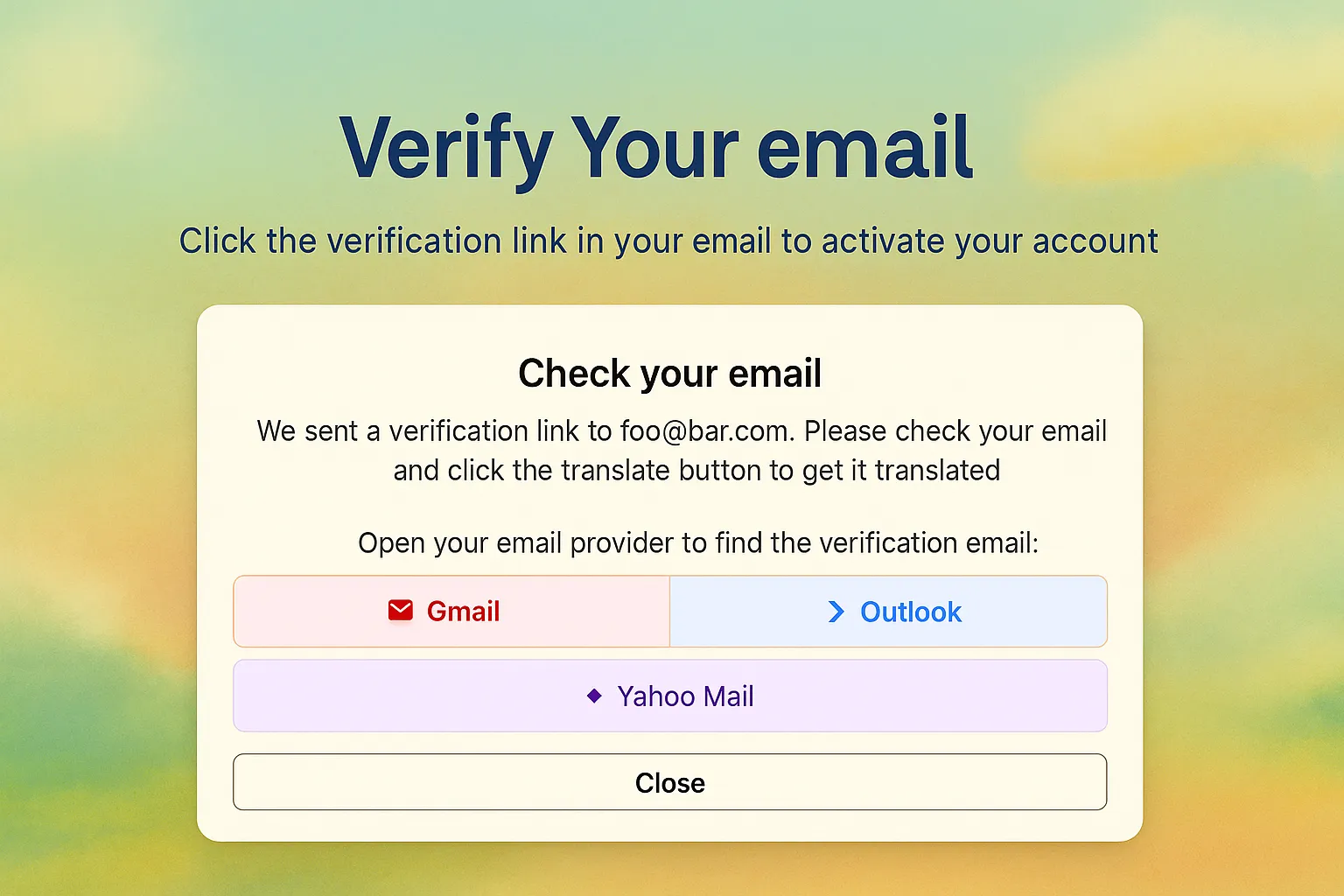Open Outlook email provider
Screen dimensions: 1344x896
click(889, 612)
